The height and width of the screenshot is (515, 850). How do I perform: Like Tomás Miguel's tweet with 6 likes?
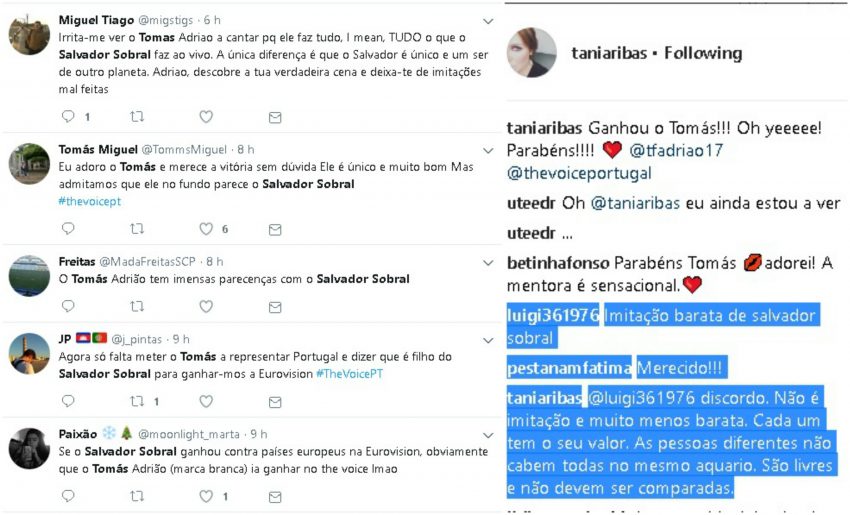(x=206, y=229)
